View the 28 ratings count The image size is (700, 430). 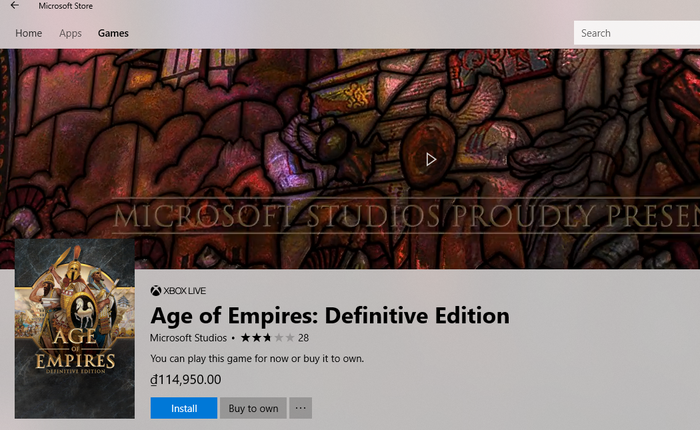303,338
